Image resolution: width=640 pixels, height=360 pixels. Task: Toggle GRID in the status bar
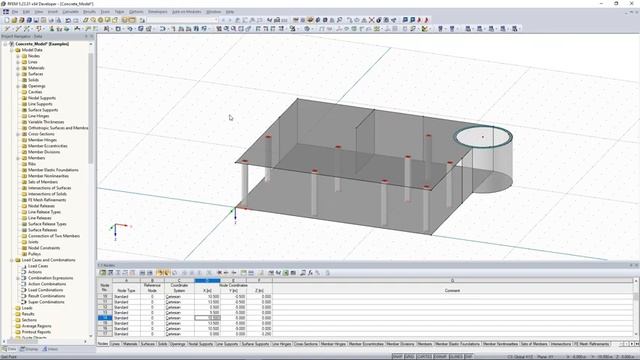[409, 357]
